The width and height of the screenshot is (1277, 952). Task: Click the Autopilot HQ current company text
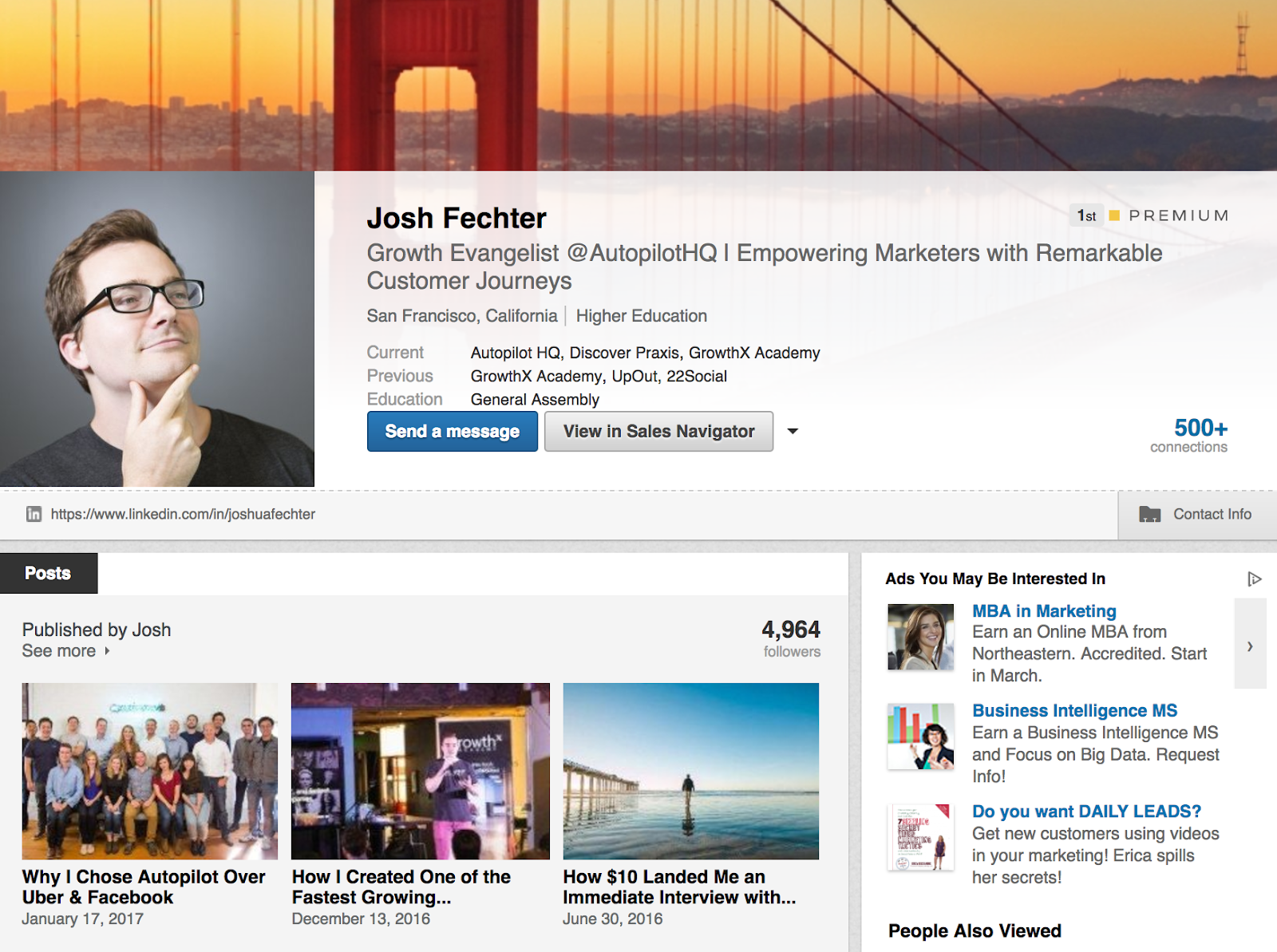pyautogui.click(x=516, y=353)
